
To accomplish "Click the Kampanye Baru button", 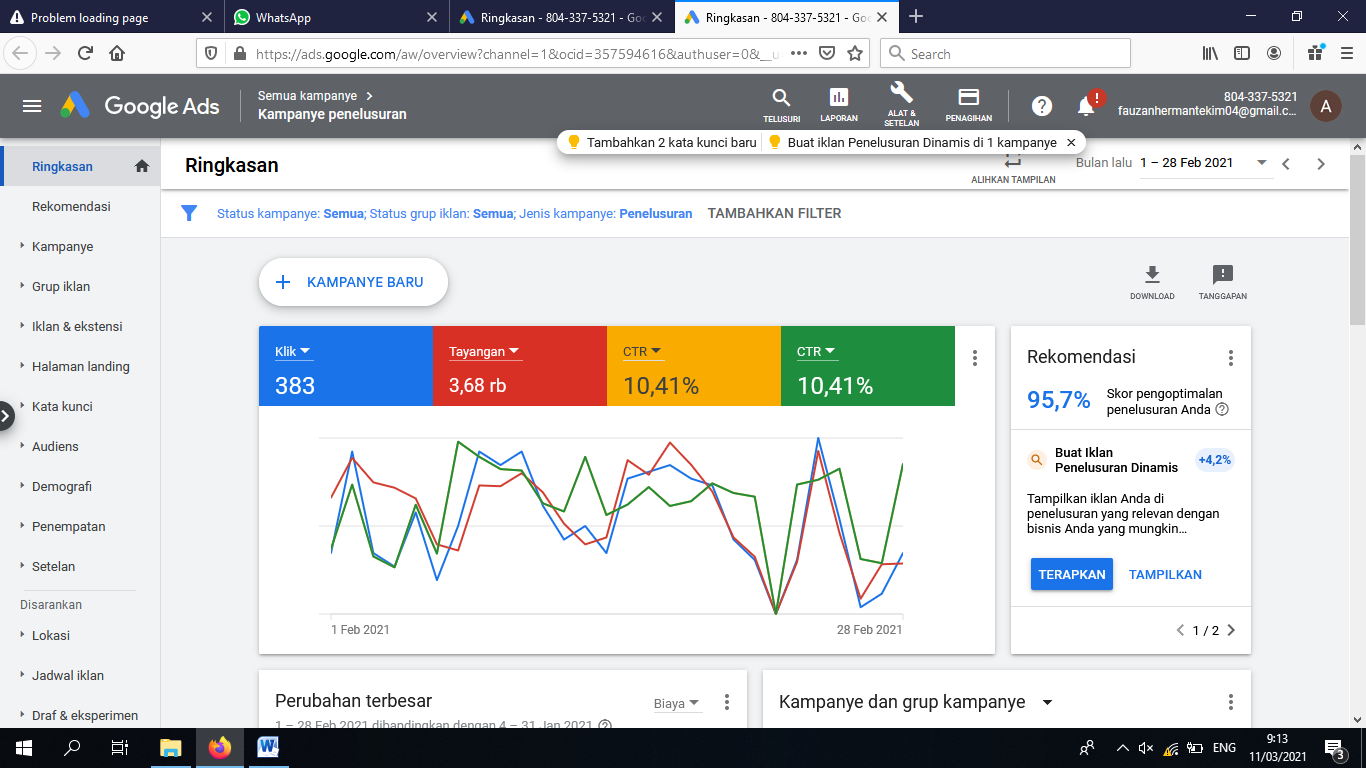I will (353, 282).
